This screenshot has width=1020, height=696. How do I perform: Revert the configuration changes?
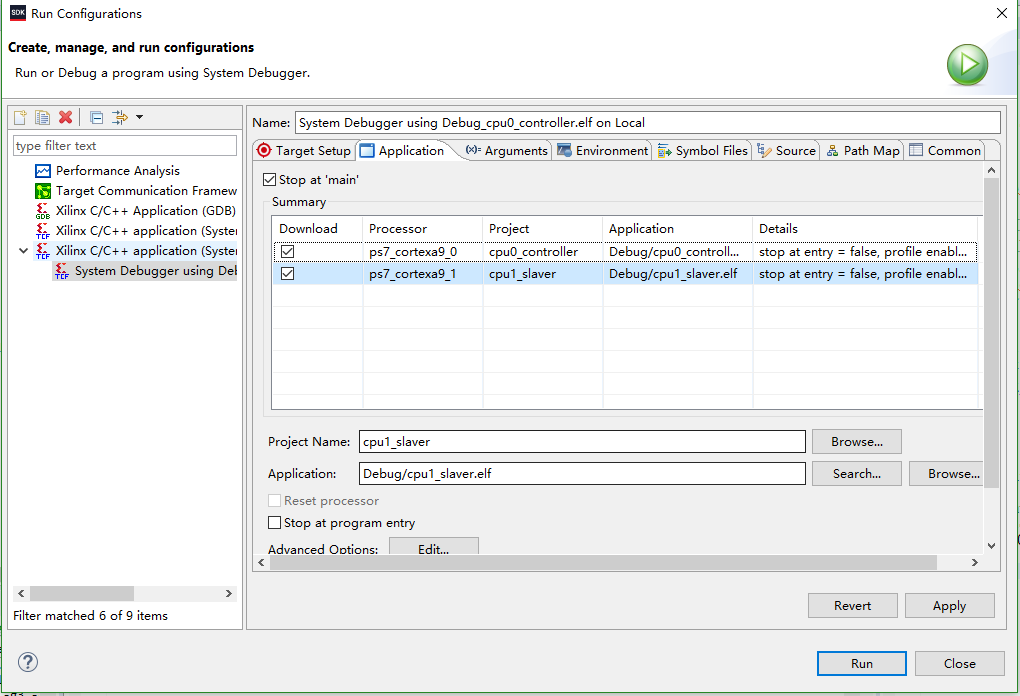pyautogui.click(x=852, y=606)
